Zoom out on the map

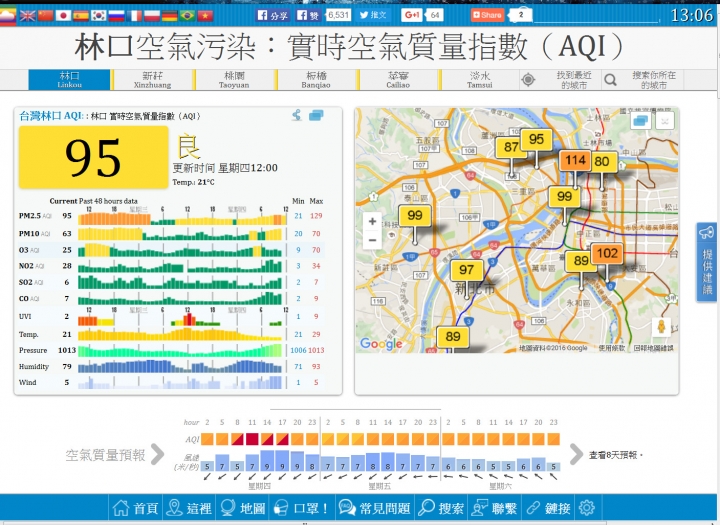pyautogui.click(x=372, y=240)
